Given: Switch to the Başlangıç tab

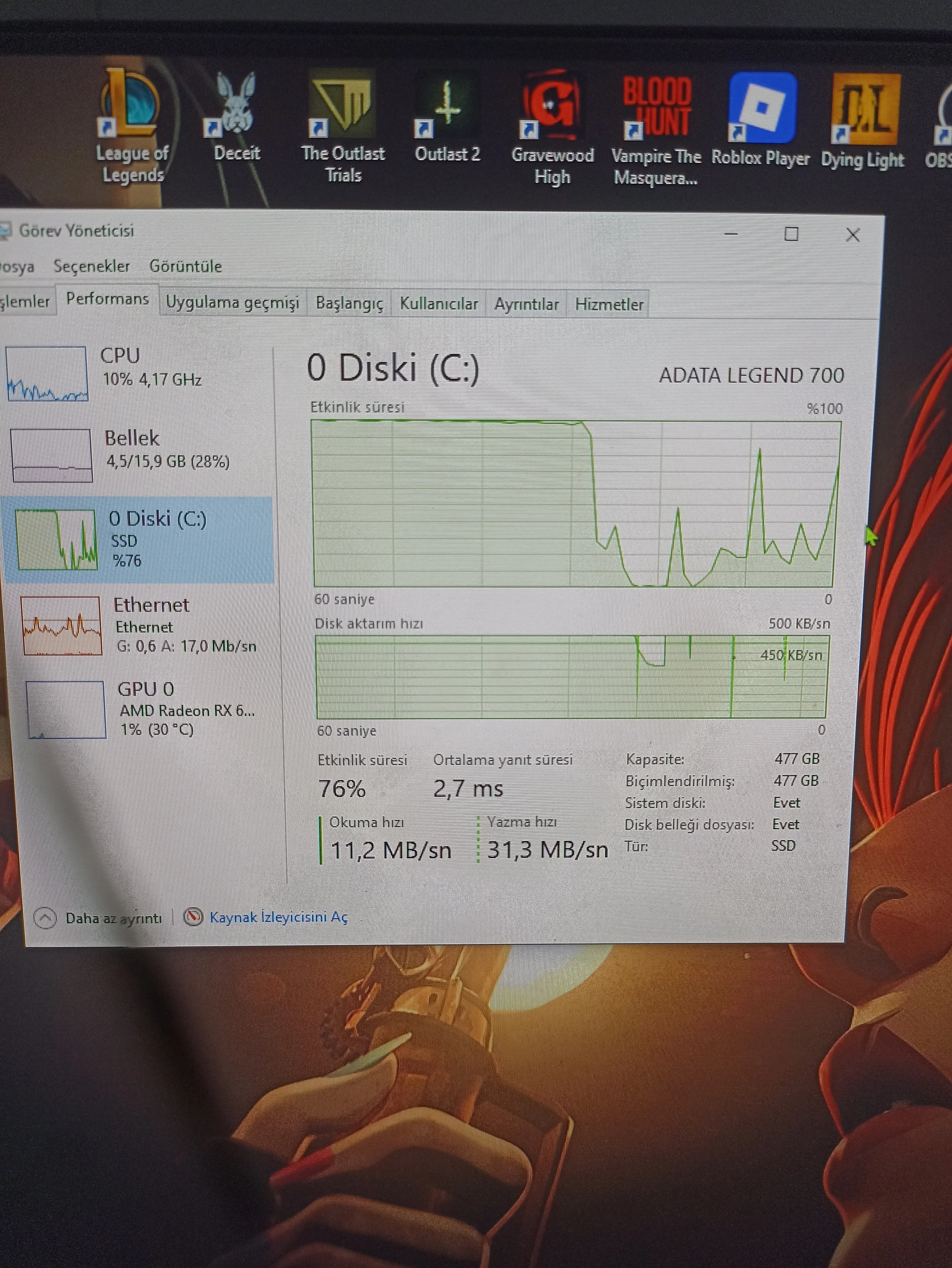Looking at the screenshot, I should (349, 303).
